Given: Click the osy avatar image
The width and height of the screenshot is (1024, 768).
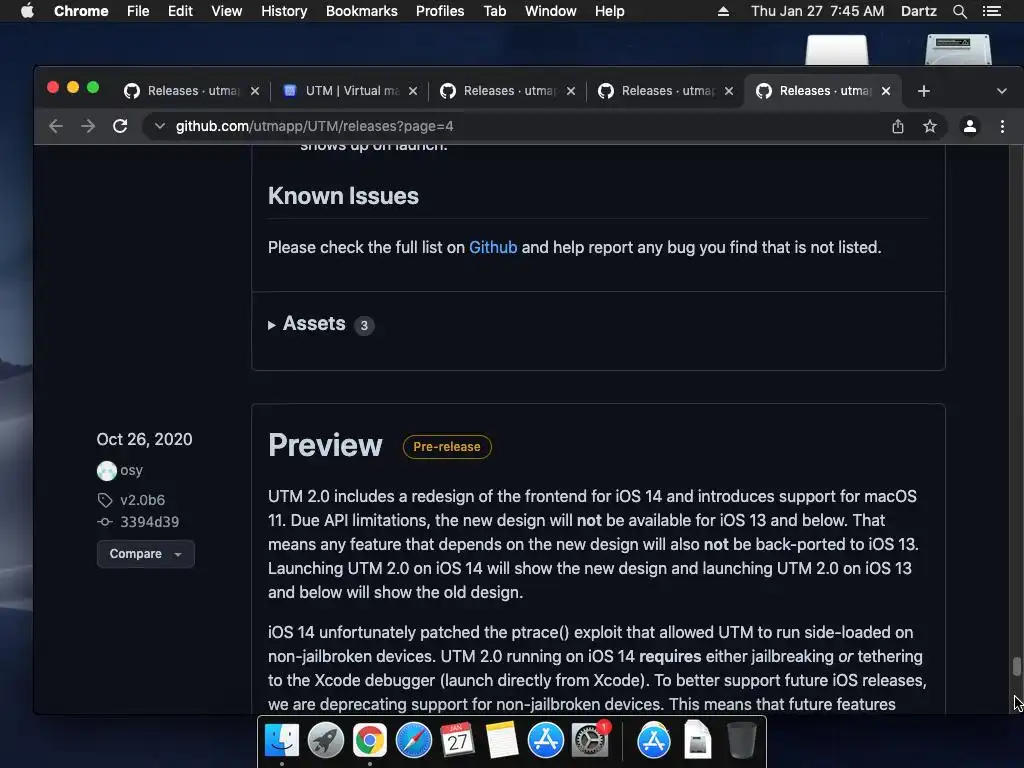Looking at the screenshot, I should [x=106, y=471].
